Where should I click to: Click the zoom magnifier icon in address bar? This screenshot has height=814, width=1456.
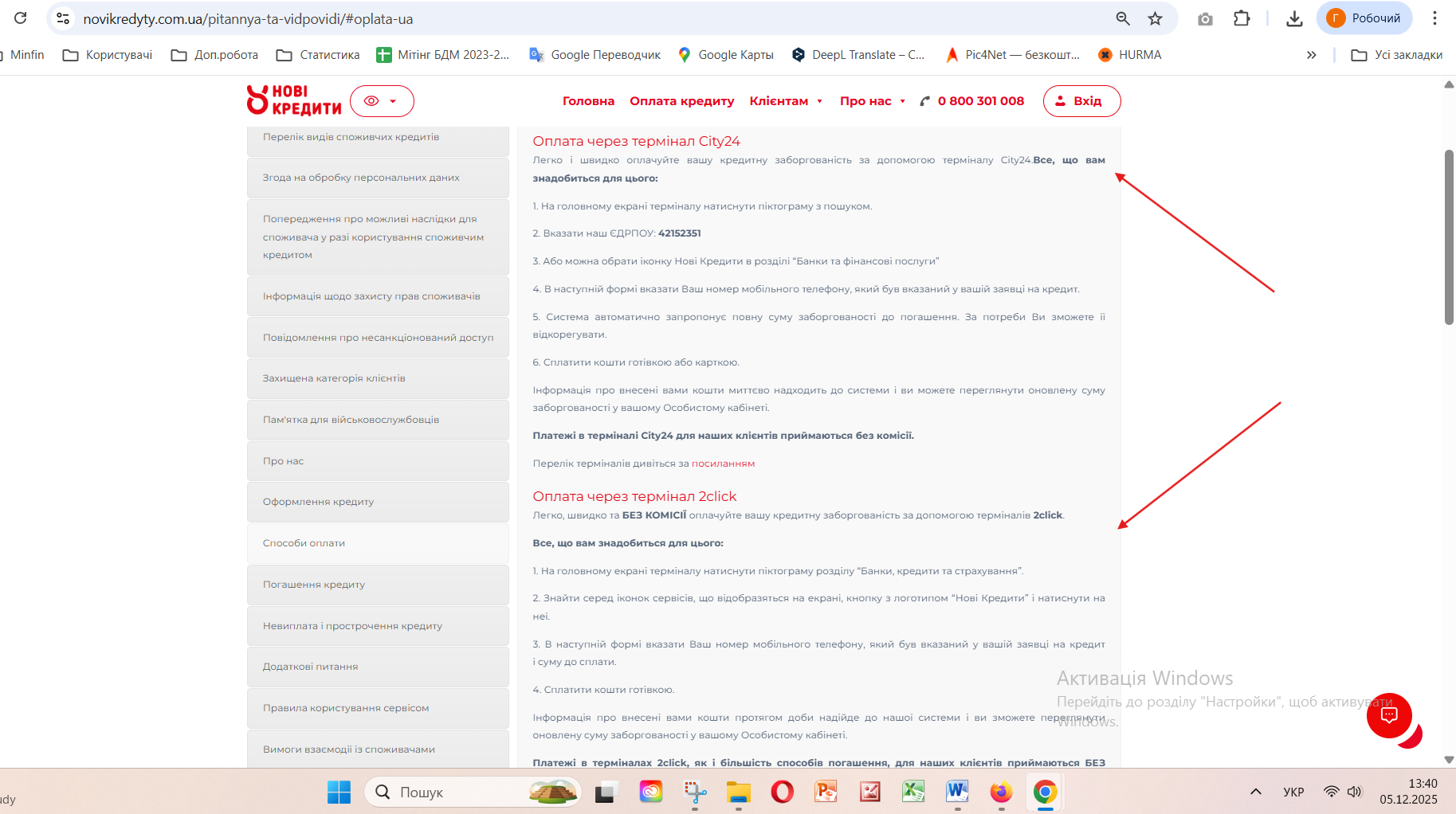coord(1123,18)
